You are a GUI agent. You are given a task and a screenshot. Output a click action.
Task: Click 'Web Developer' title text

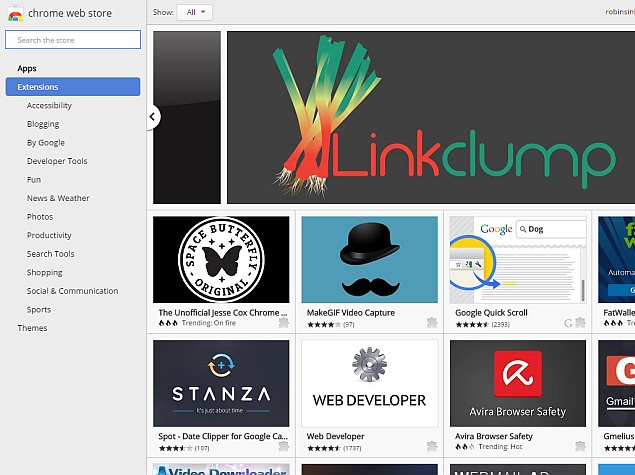(x=335, y=437)
